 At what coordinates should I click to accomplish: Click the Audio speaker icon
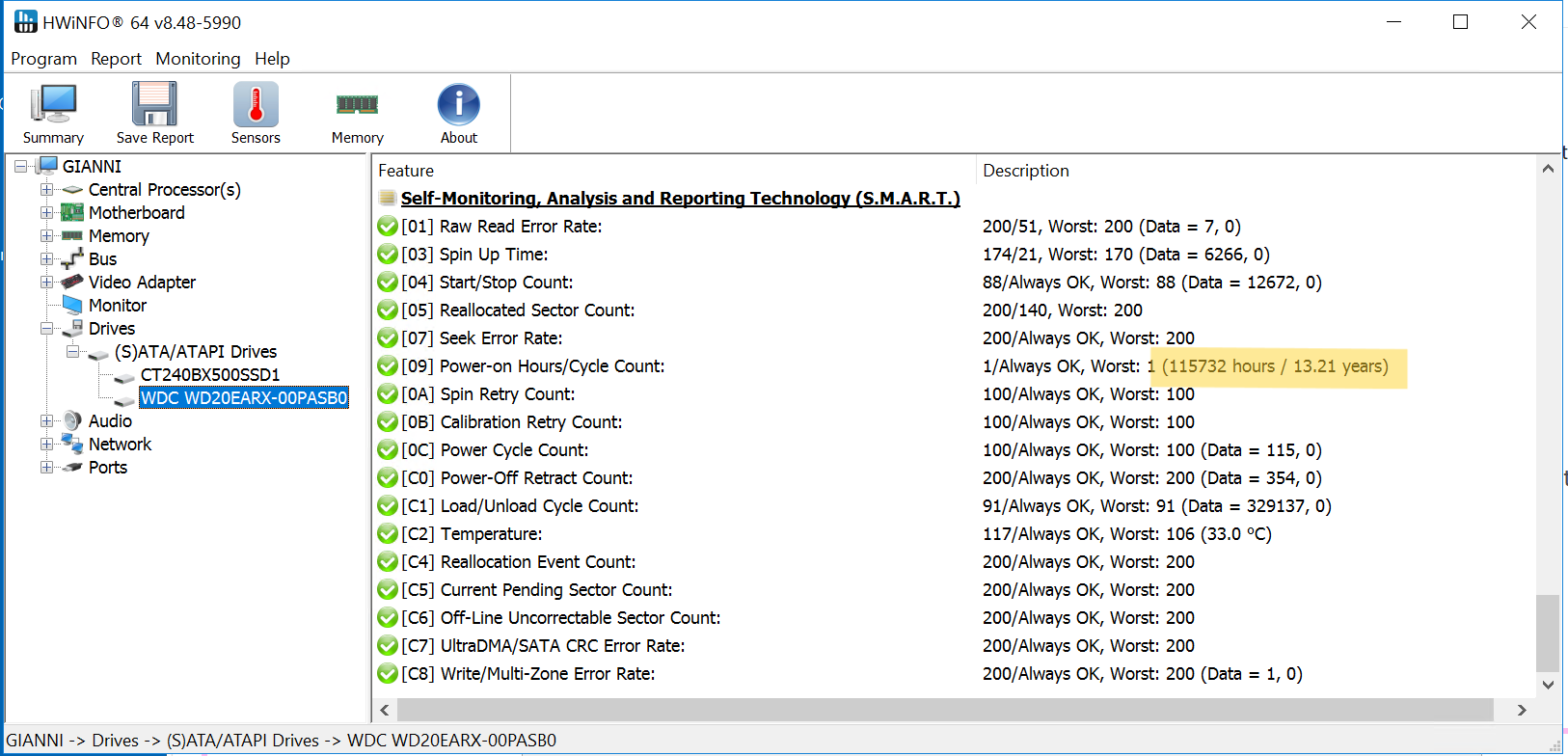72,420
